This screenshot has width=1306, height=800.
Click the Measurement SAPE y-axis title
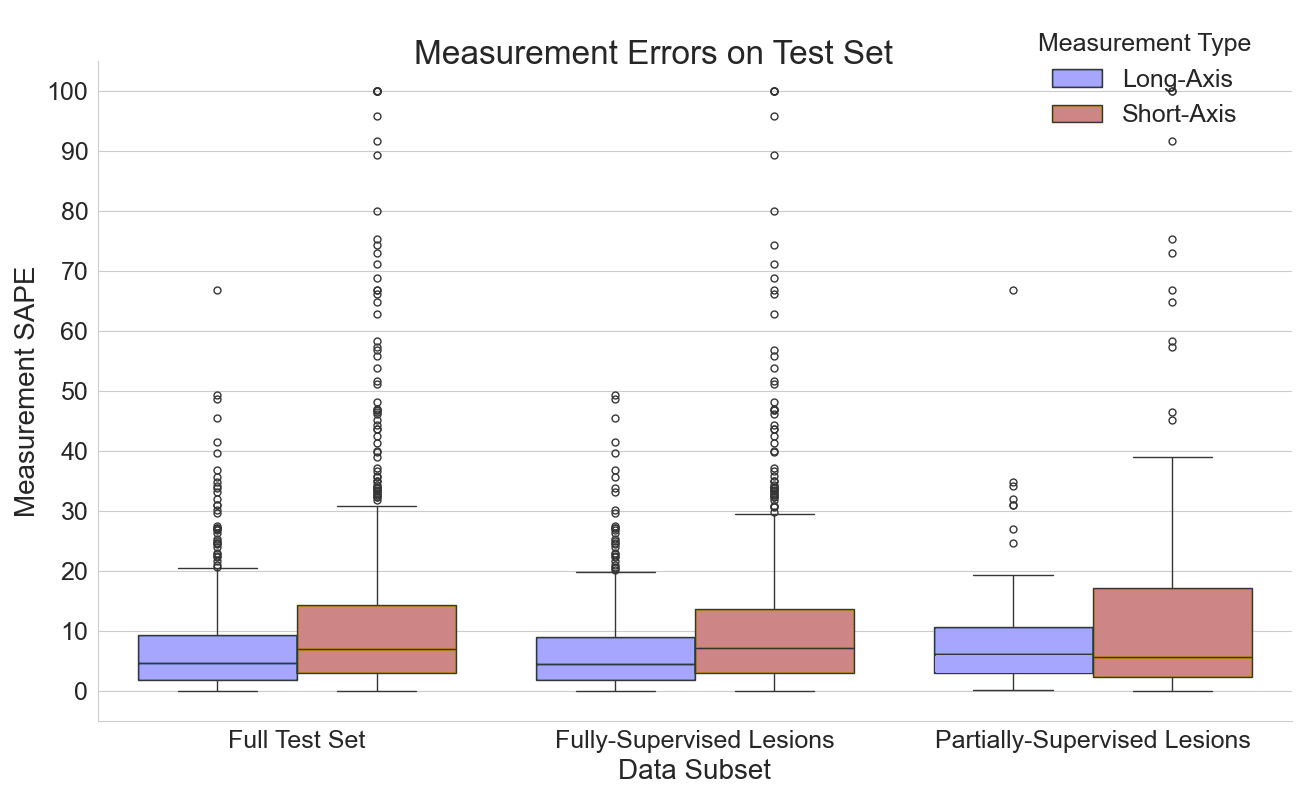click(x=26, y=391)
